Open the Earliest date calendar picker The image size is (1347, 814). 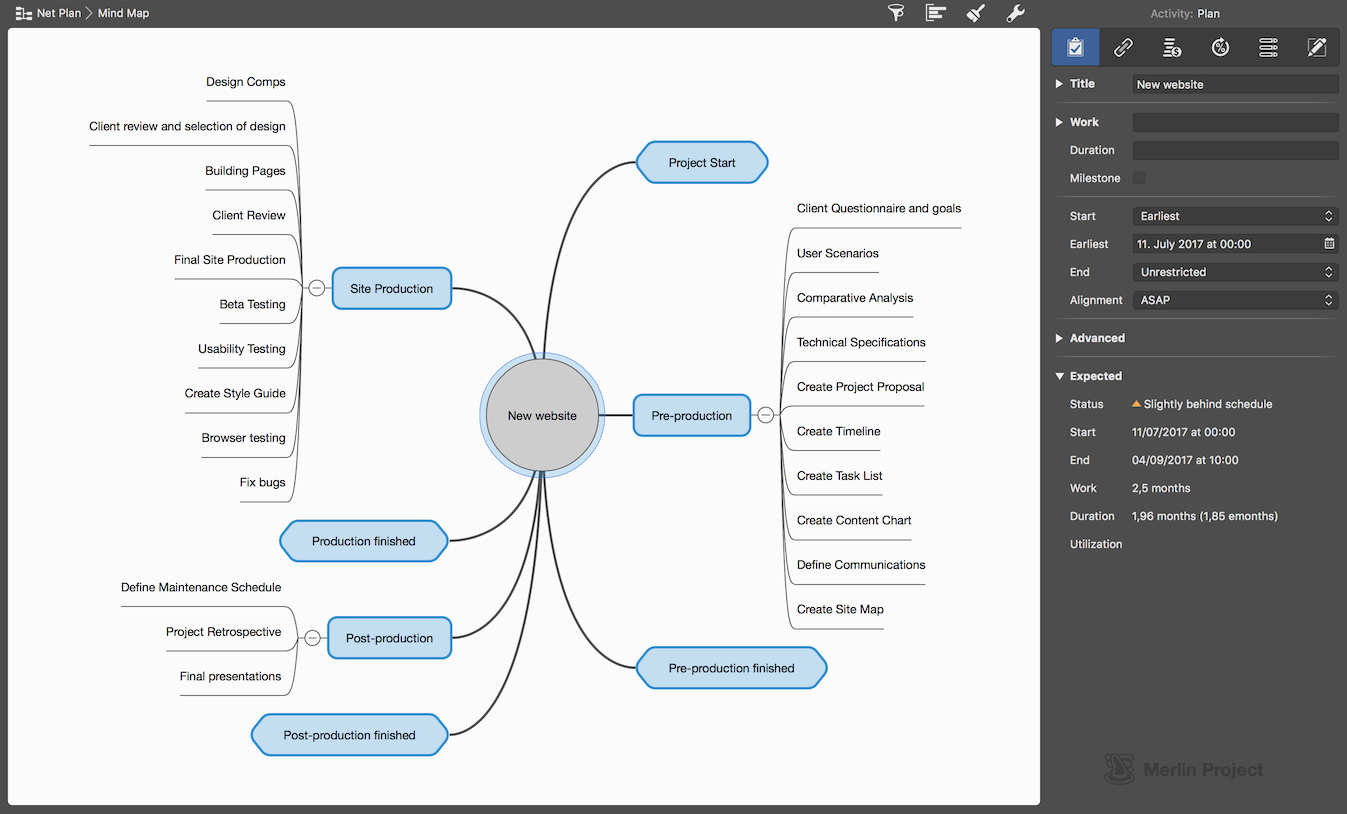click(x=1329, y=244)
